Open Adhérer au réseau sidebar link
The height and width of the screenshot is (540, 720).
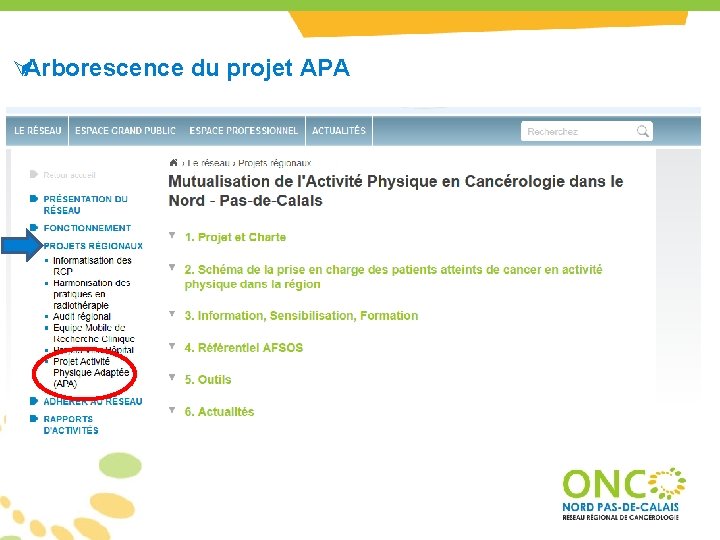pyautogui.click(x=93, y=402)
